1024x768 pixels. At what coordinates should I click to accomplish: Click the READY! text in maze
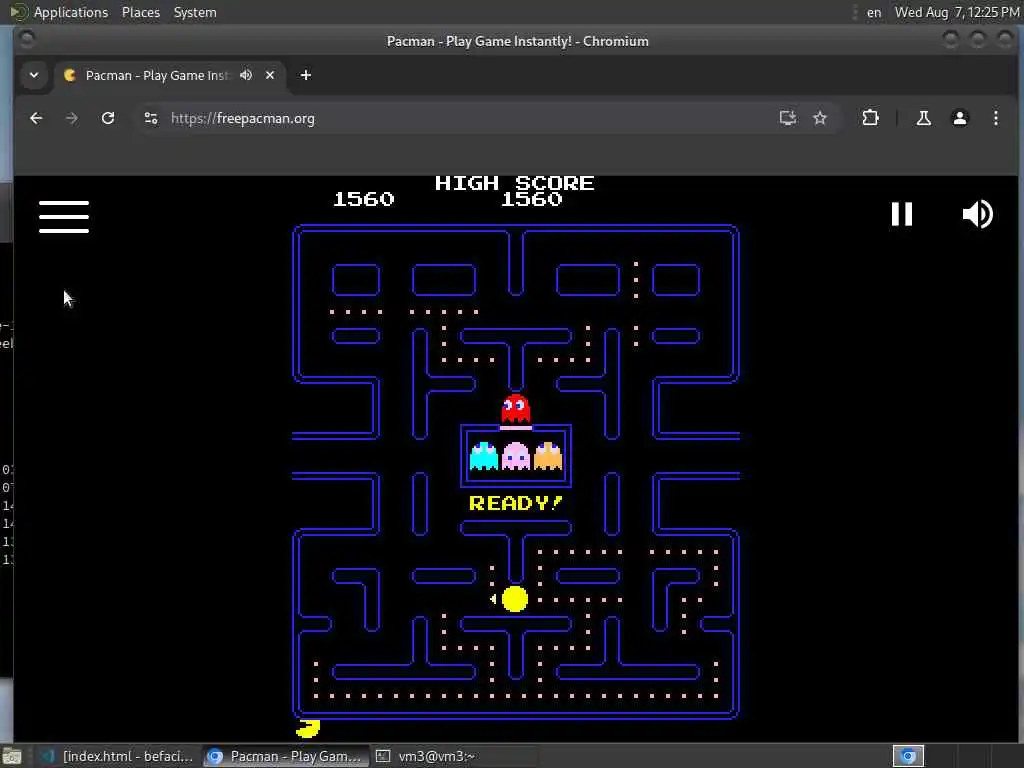(515, 503)
